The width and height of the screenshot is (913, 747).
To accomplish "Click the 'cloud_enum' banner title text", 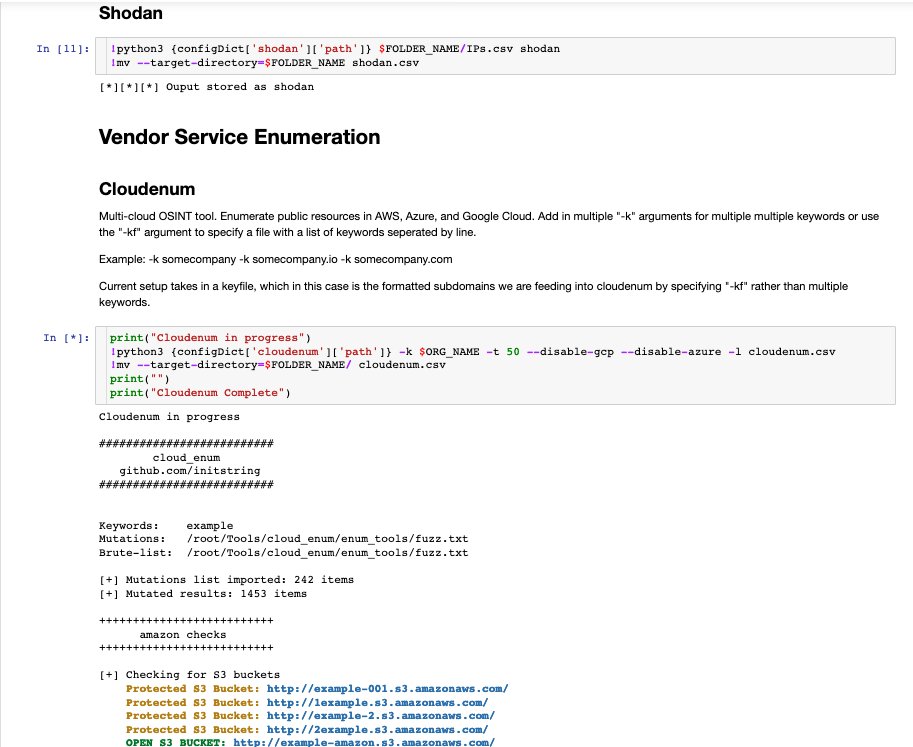I will (x=186, y=458).
